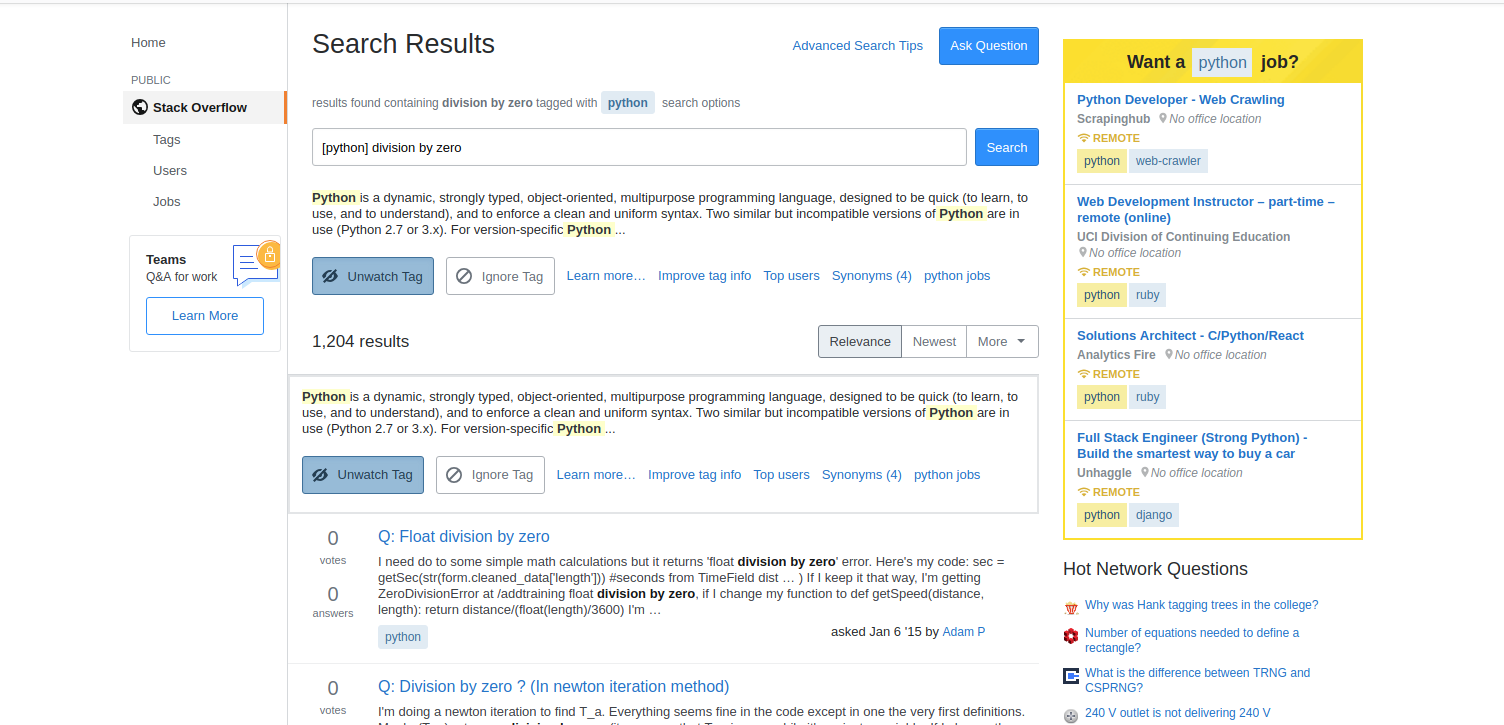The height and width of the screenshot is (725, 1504).
Task: Open Python Developer - Web Crawling job
Action: 1181,100
